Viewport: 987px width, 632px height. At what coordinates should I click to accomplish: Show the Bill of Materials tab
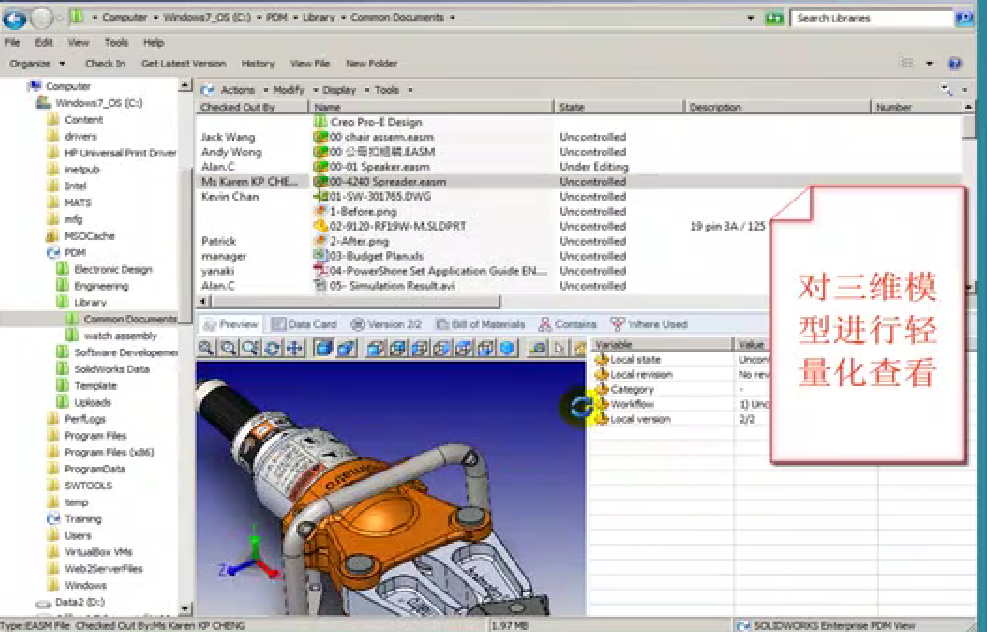481,324
